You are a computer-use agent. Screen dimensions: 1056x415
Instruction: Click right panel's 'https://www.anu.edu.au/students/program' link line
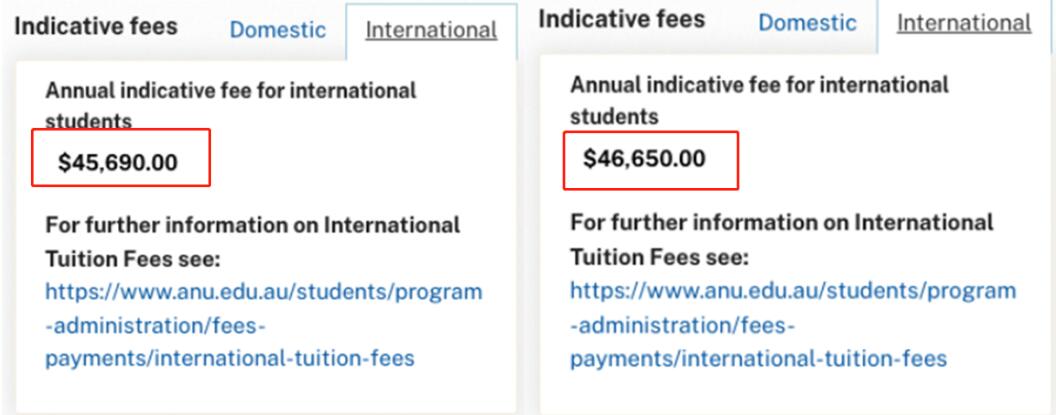793,291
